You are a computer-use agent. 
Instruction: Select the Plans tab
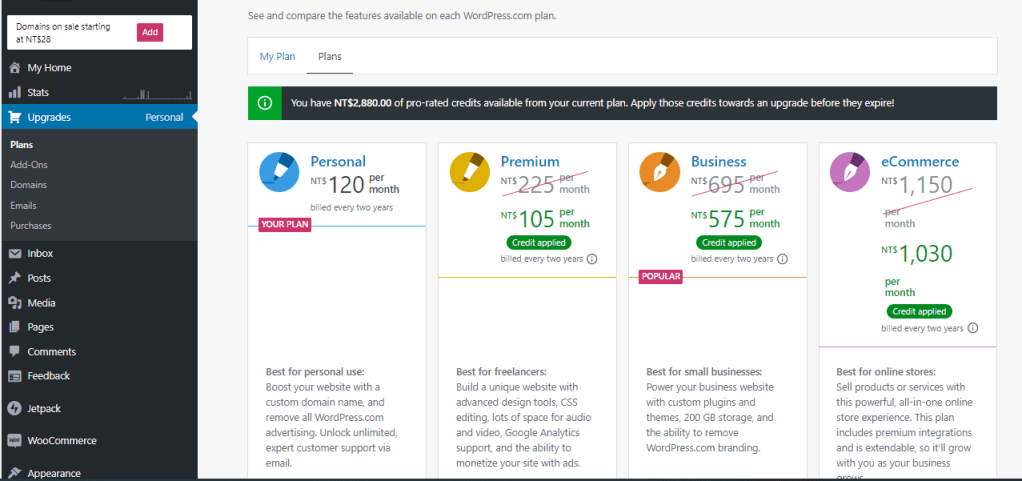pos(330,56)
